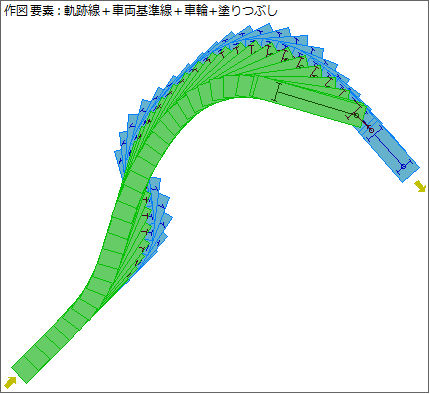Select the blue rear axle circle marker
Image resolution: width=430 pixels, height=394 pixels.
pos(403,166)
